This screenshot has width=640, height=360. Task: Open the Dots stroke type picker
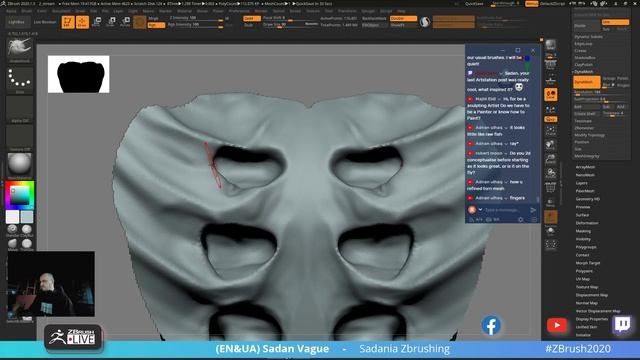tap(19, 80)
